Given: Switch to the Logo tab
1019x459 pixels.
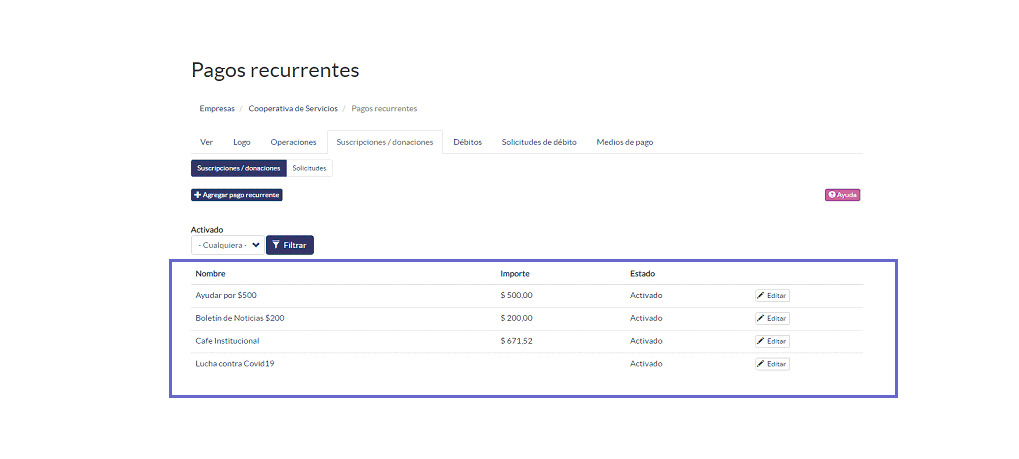Looking at the screenshot, I should [242, 142].
